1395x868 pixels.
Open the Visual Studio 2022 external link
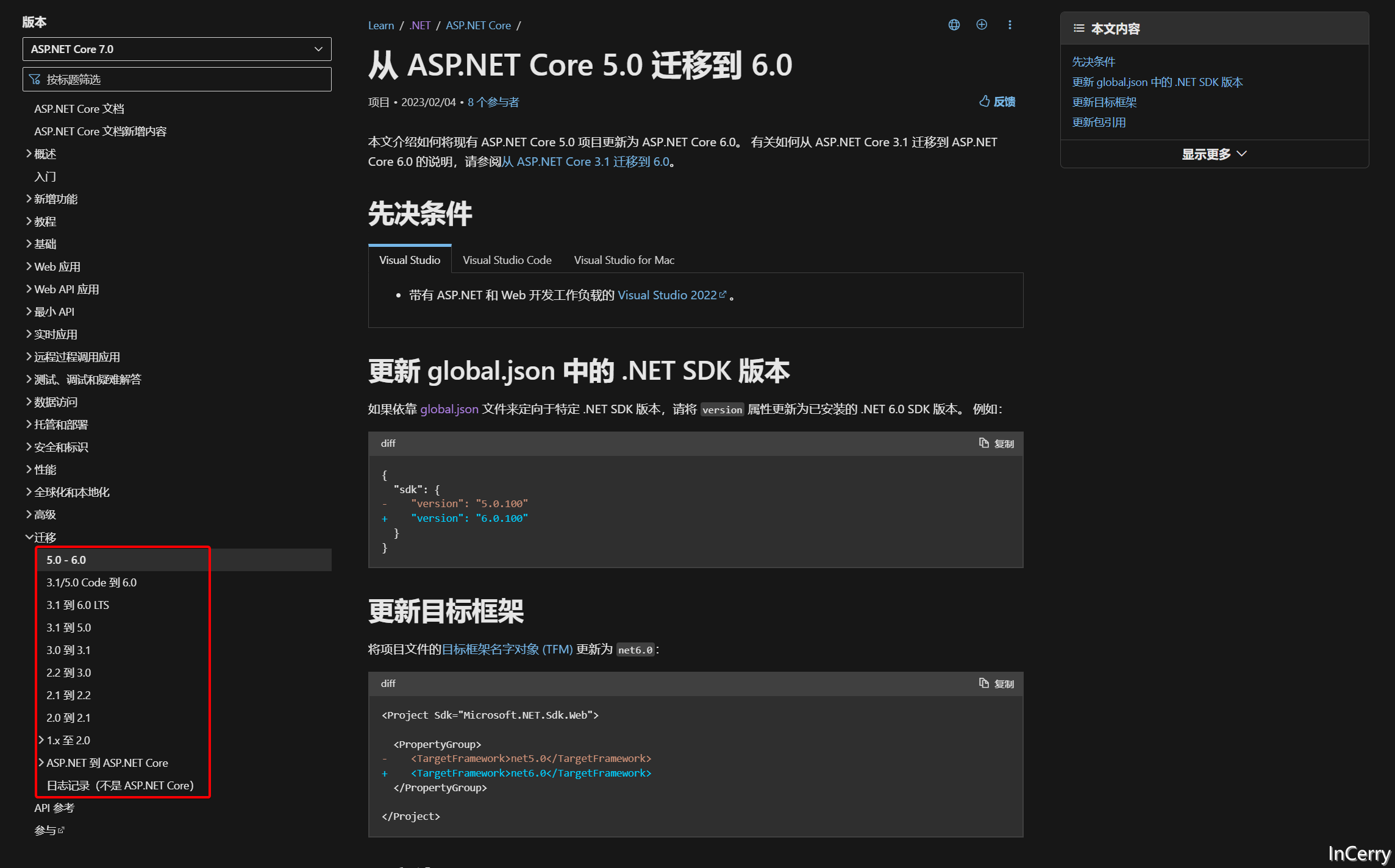tap(672, 295)
